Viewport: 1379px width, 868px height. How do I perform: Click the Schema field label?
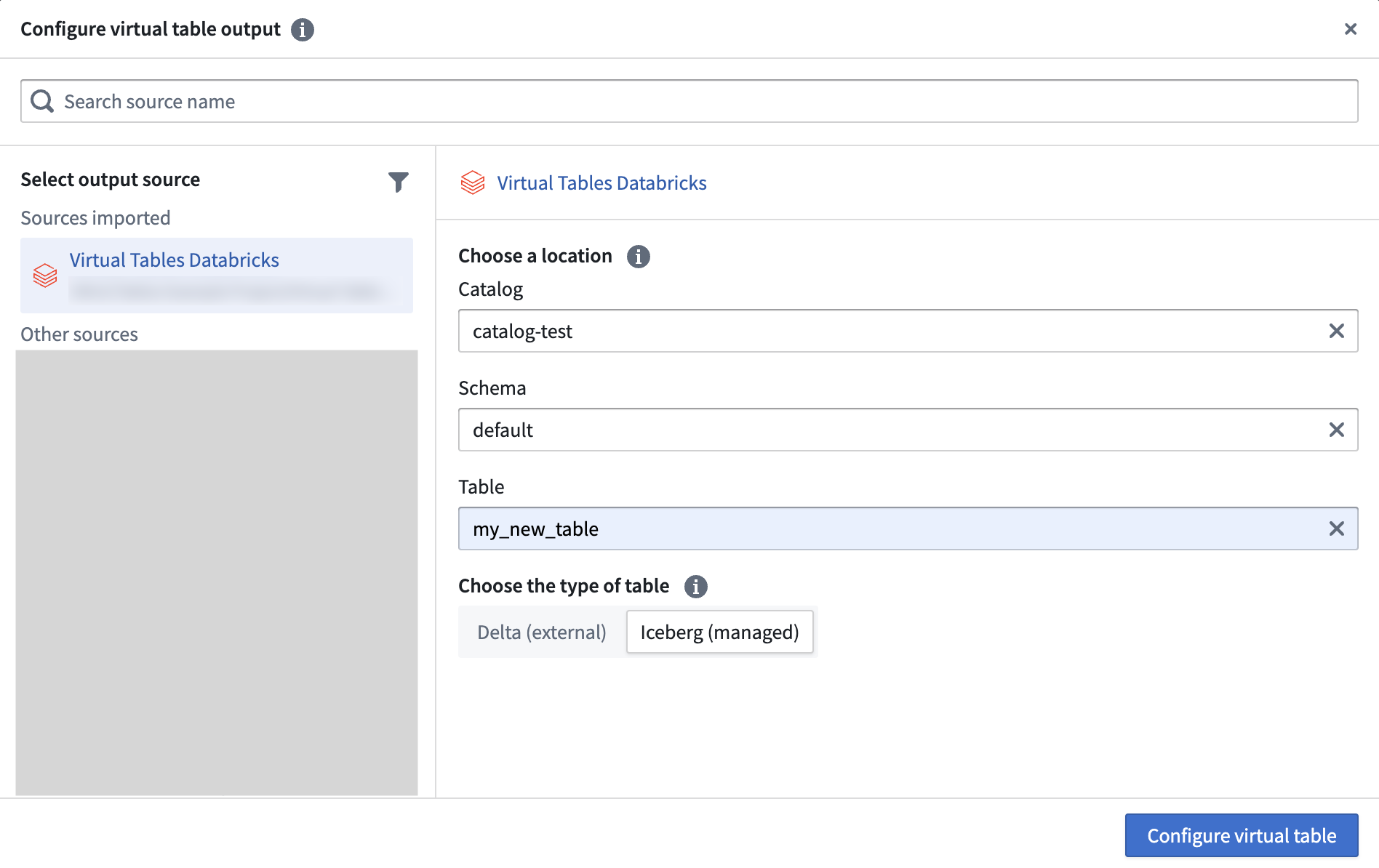point(492,388)
